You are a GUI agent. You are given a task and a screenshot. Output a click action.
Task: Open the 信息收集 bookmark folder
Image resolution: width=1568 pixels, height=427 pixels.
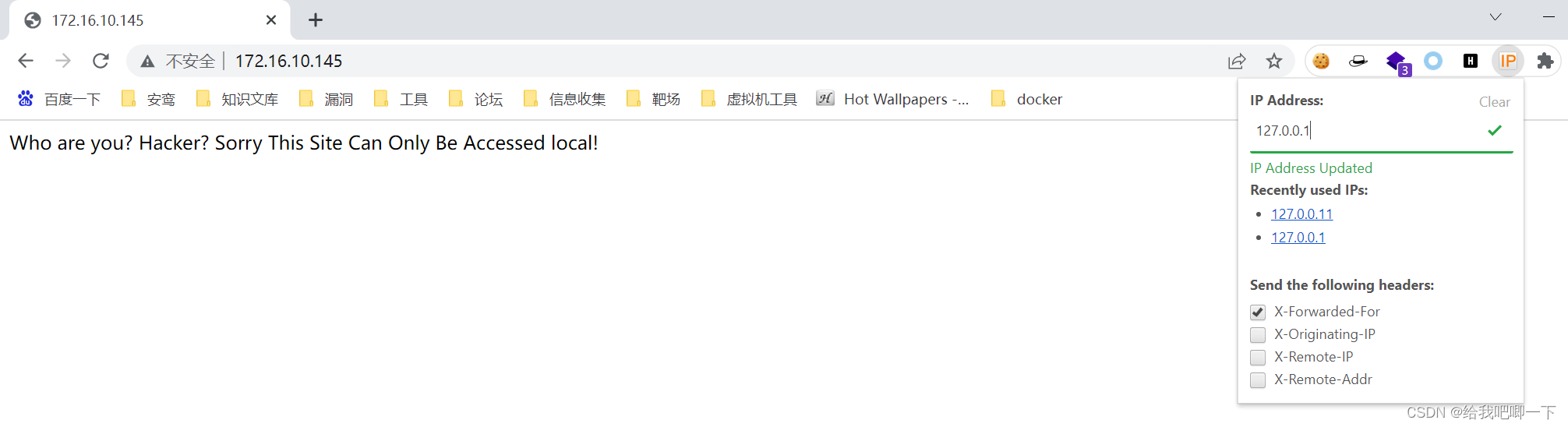coord(565,99)
